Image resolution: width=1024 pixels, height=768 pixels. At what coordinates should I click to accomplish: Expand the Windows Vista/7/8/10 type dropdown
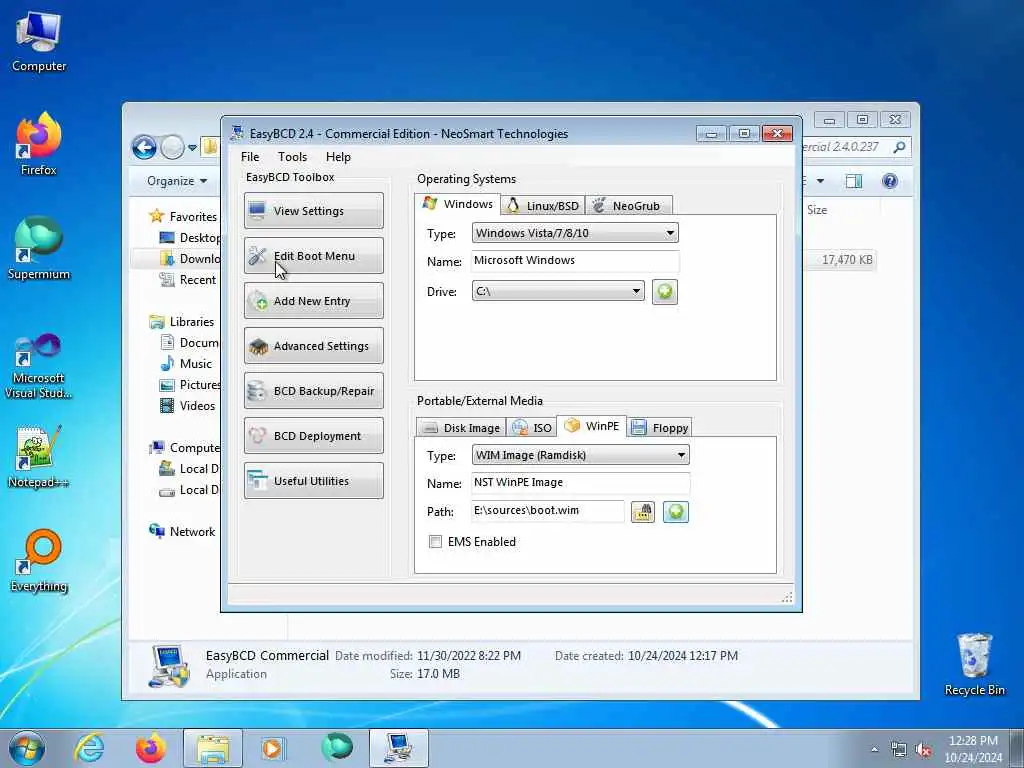575,233
